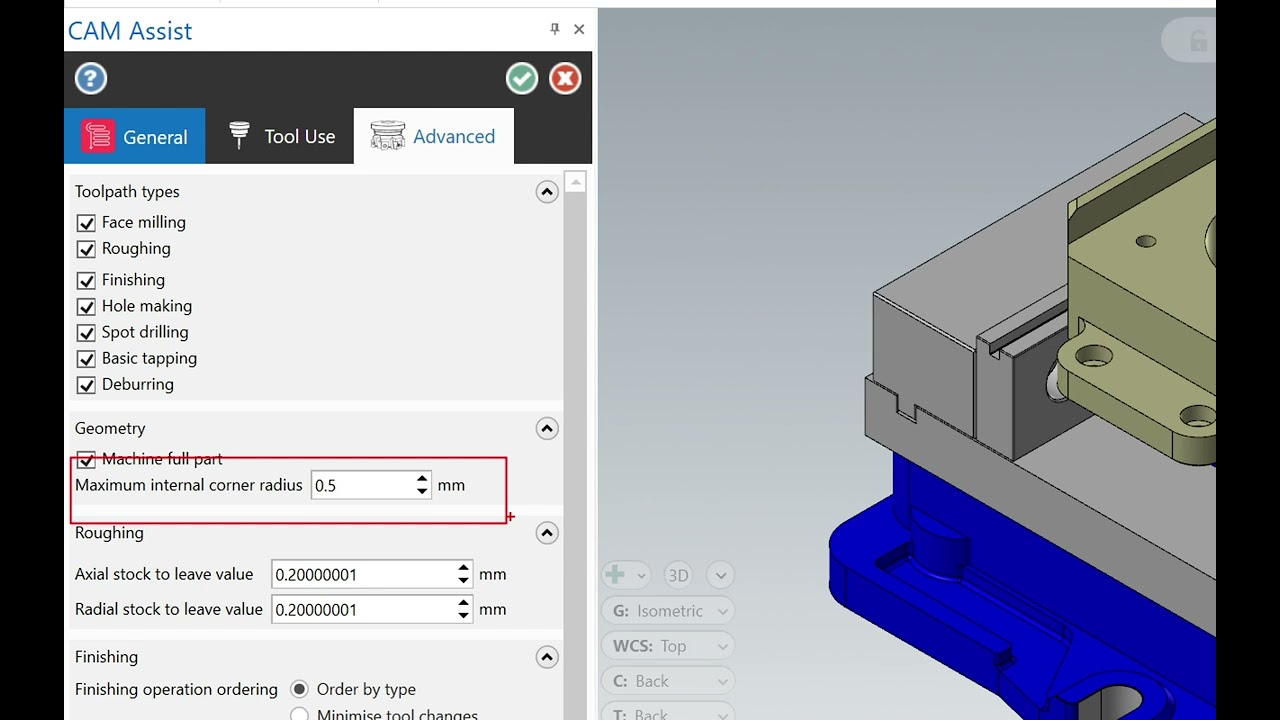Screen dimensions: 1280x720
Task: Open the C: Back dropdown
Action: pos(667,681)
